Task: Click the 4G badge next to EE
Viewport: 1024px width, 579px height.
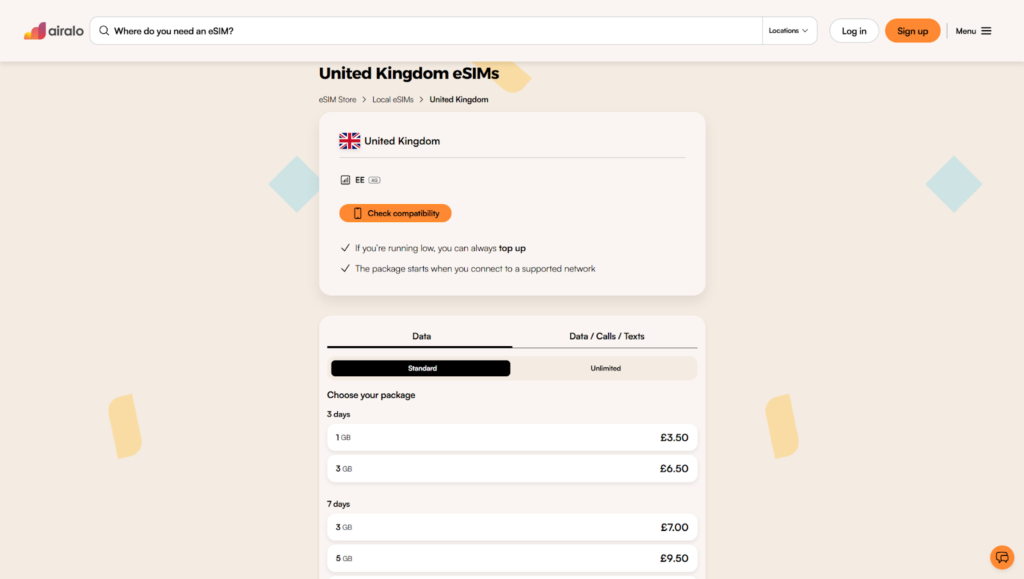Action: point(374,179)
